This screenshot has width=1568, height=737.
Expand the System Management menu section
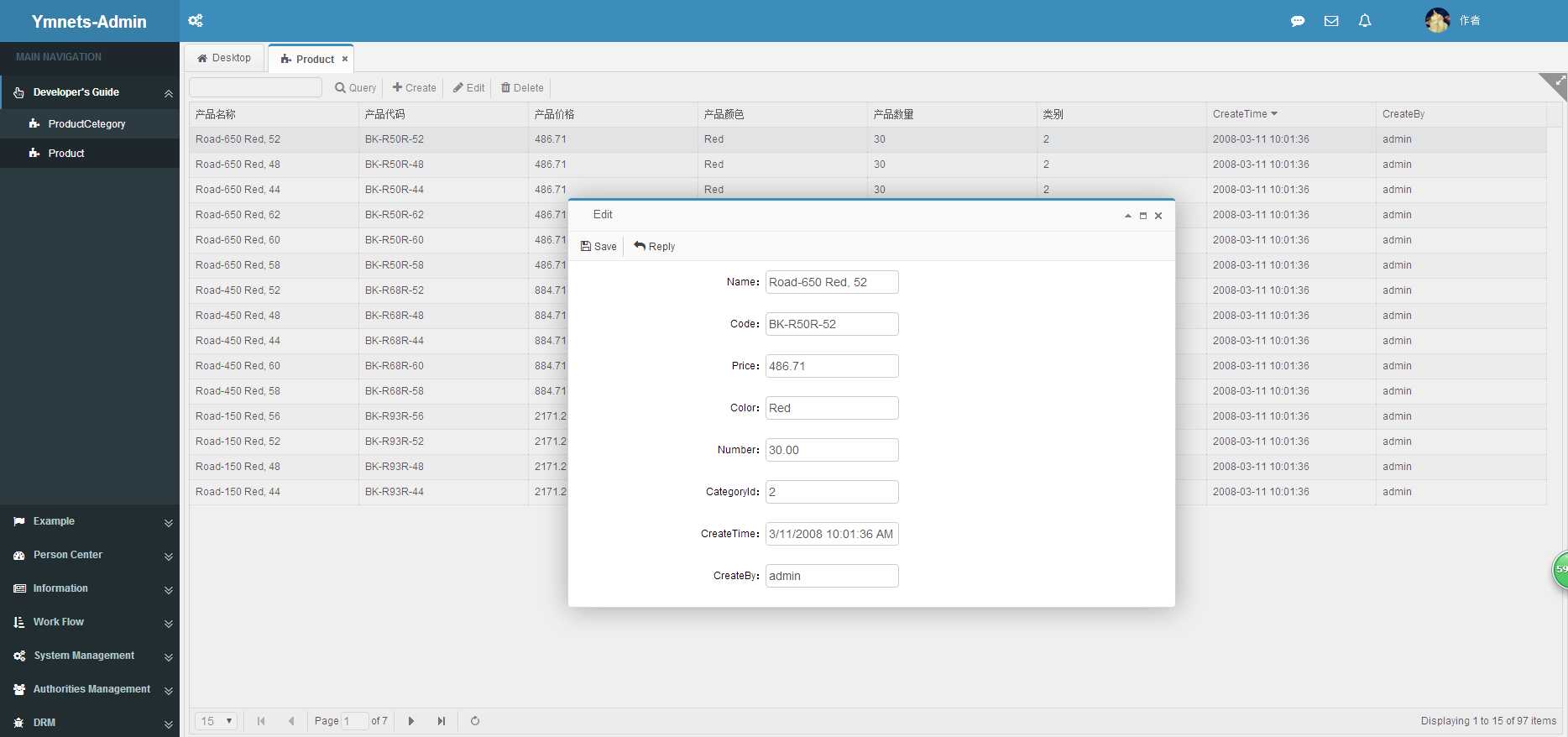click(90, 656)
